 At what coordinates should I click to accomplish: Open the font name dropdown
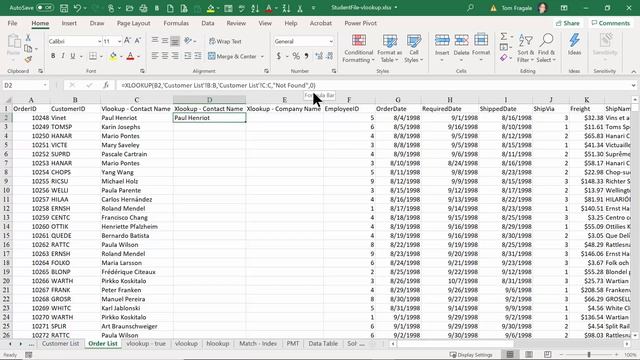click(x=99, y=41)
